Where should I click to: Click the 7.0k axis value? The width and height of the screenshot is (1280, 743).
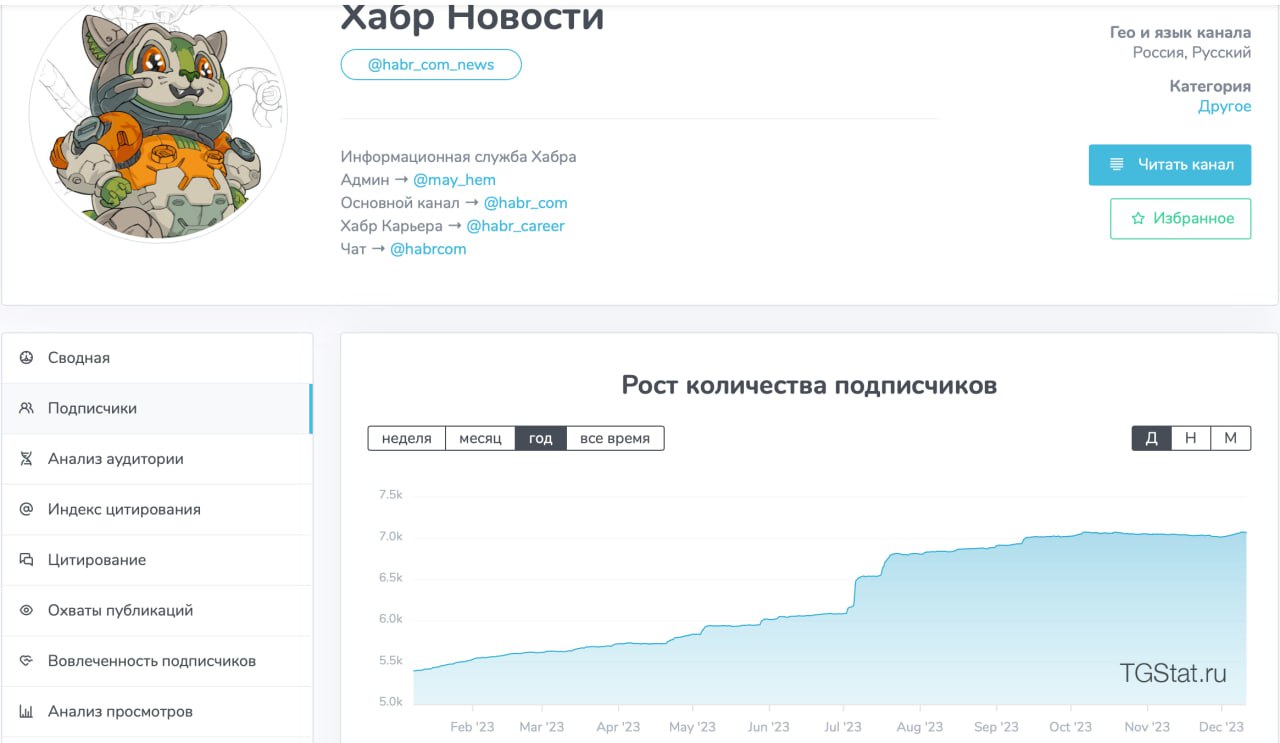coord(391,537)
